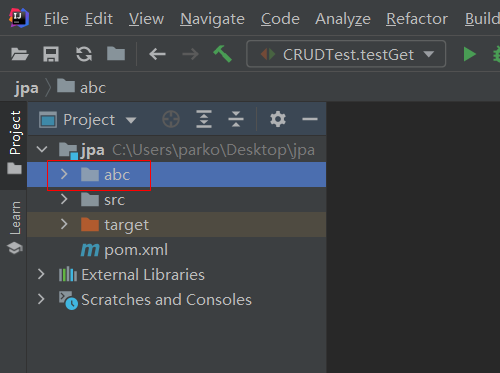The image size is (500, 373).
Task: Switch to the Learn sidebar tab
Action: point(15,228)
